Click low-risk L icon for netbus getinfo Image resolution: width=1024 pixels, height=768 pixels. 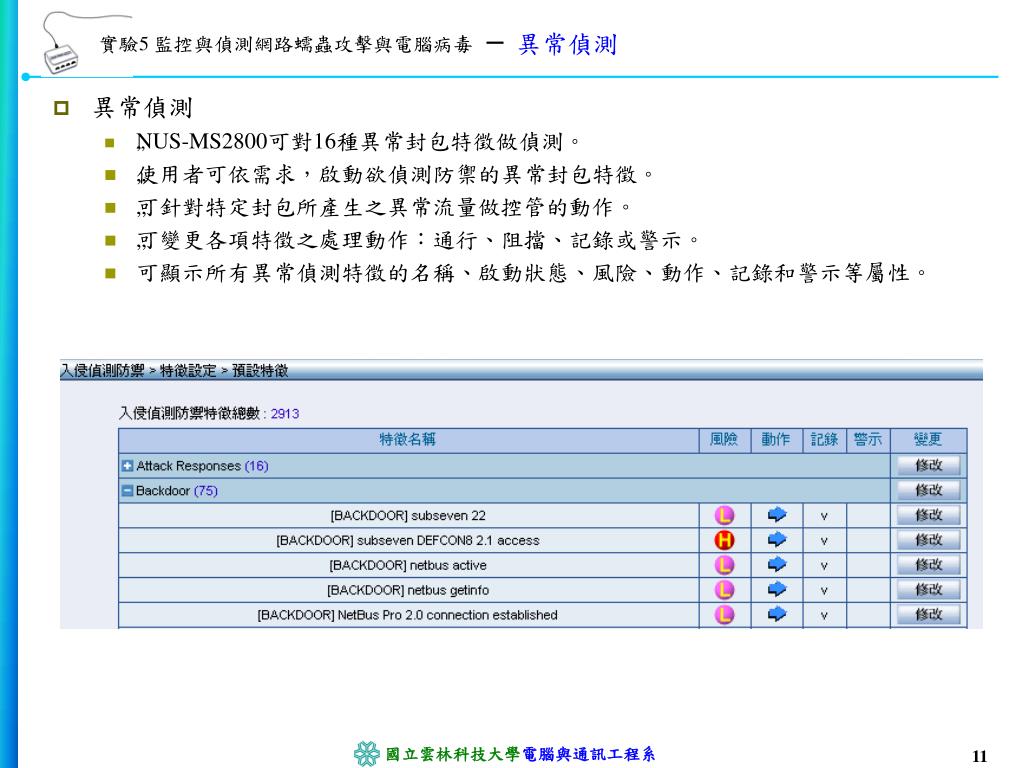[x=724, y=590]
